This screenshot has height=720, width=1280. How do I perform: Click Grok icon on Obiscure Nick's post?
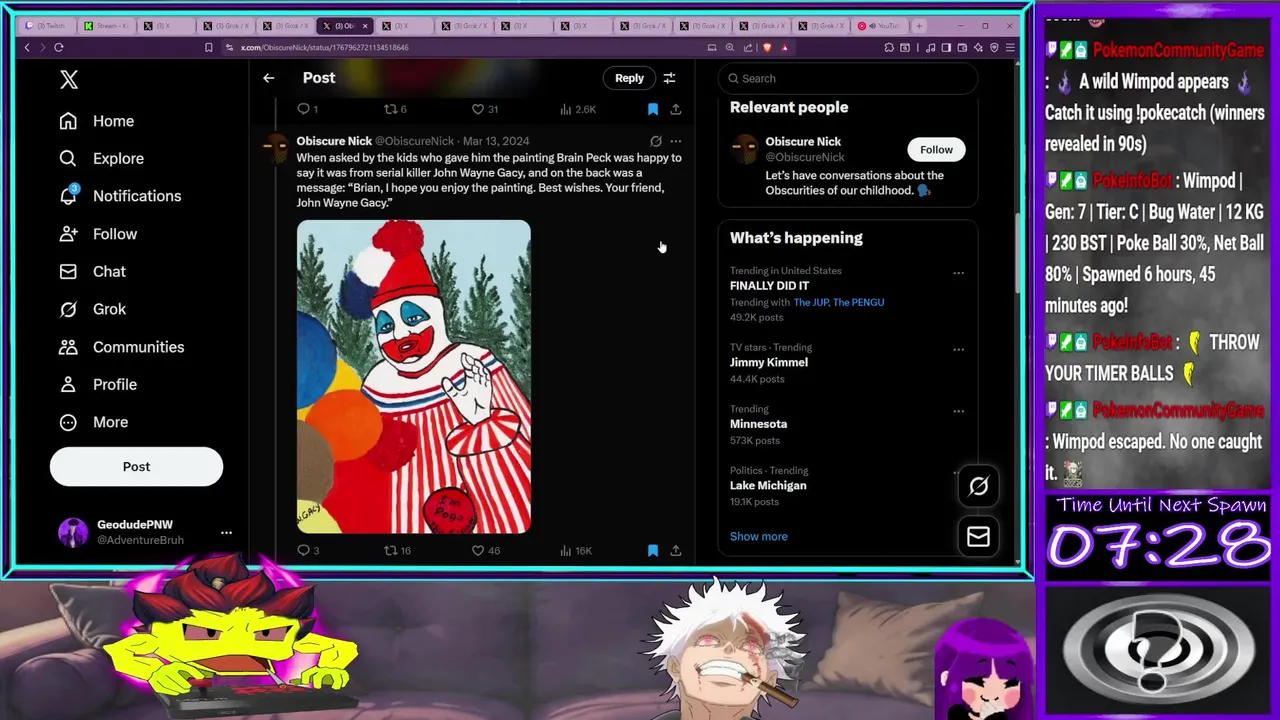click(655, 141)
